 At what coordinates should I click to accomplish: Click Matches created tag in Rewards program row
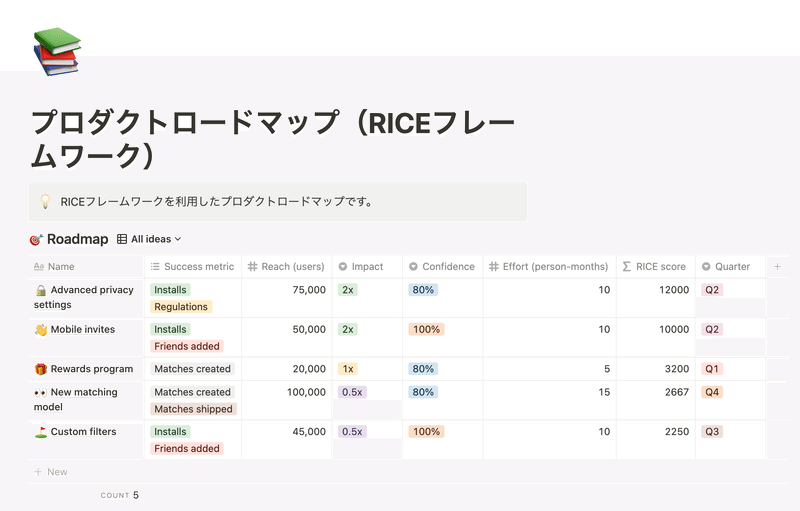click(192, 369)
